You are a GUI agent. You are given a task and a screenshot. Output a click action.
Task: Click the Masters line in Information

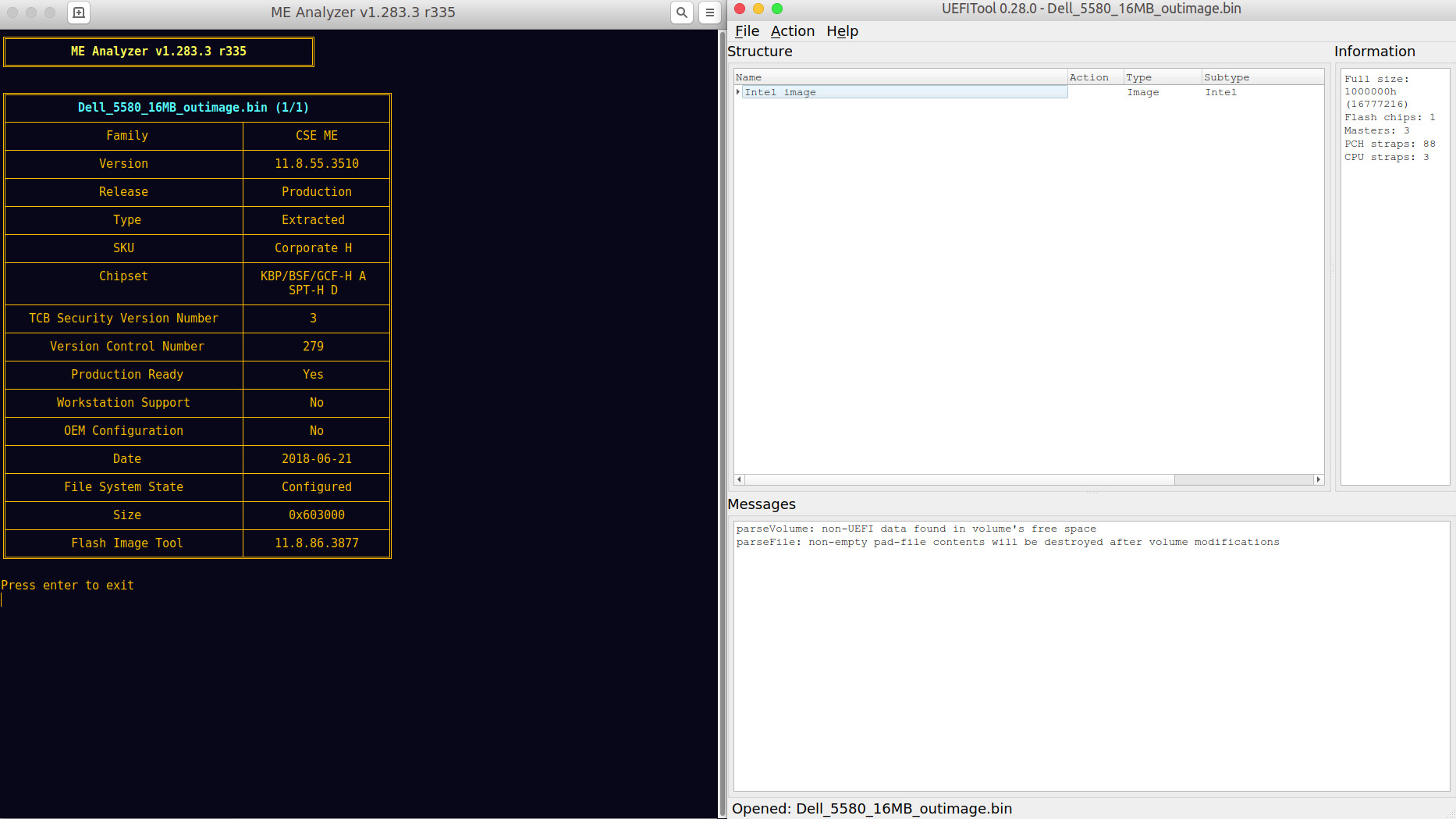1377,131
